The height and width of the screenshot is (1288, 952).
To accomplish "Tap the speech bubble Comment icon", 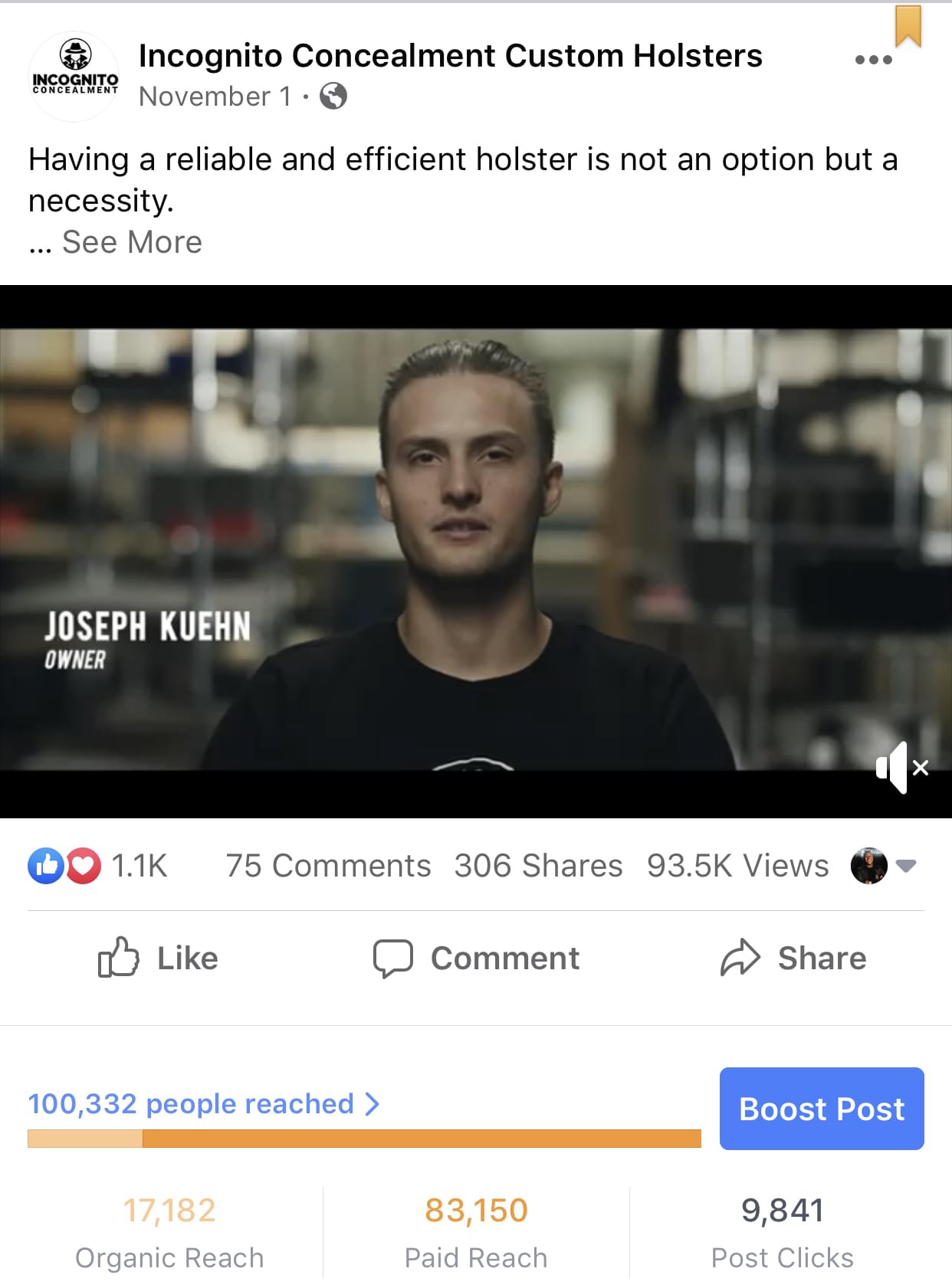I will point(392,958).
